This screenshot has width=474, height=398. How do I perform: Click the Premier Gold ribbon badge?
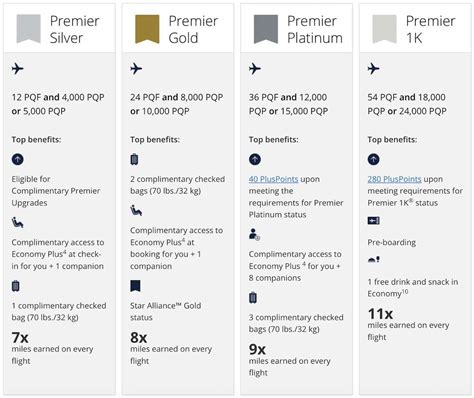tap(147, 29)
